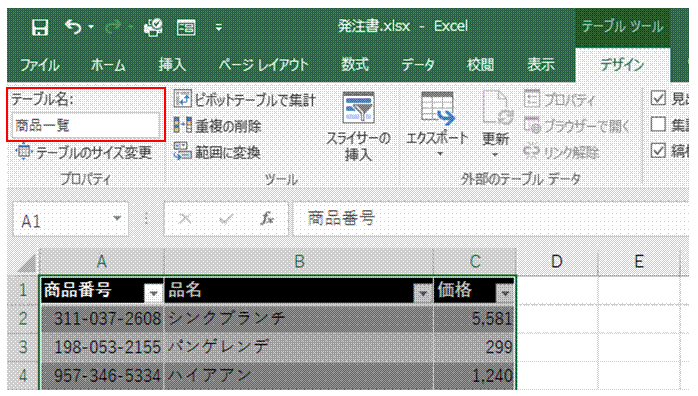Click cell シンクブランチ
The image size is (698, 396).
(x=299, y=319)
